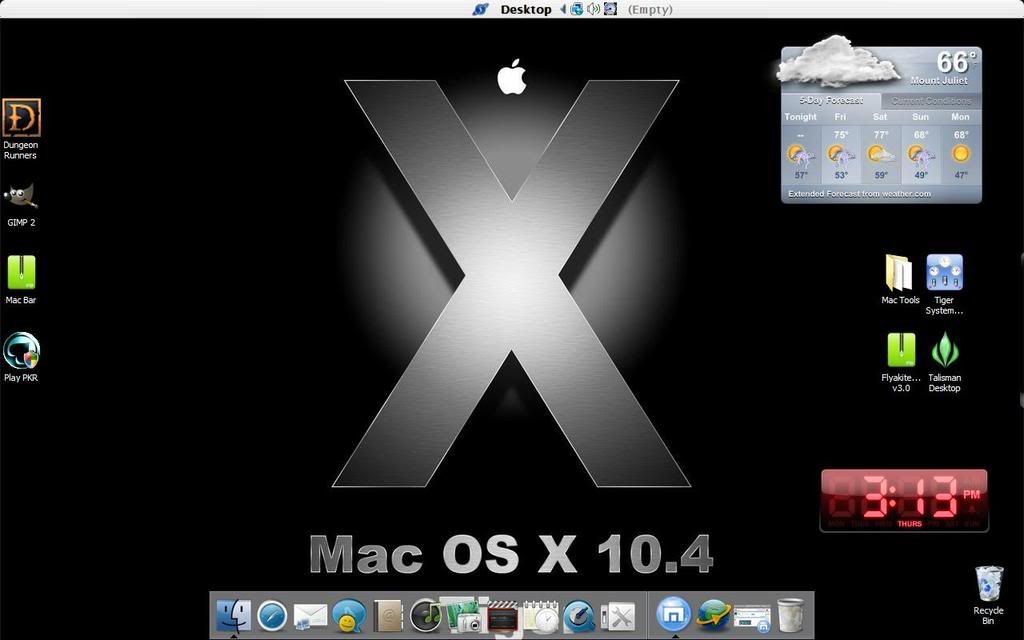Open the Desktop menu in top bar

pos(526,10)
